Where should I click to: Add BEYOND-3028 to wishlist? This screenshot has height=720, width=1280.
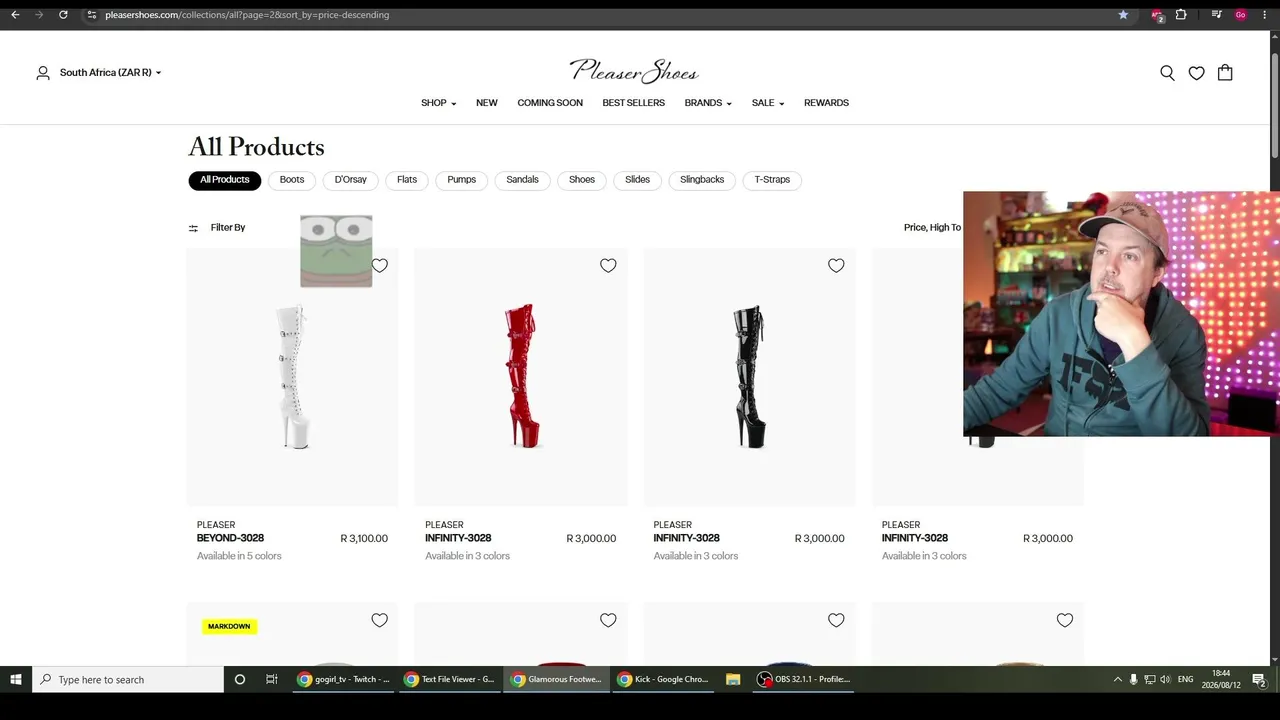tap(380, 265)
